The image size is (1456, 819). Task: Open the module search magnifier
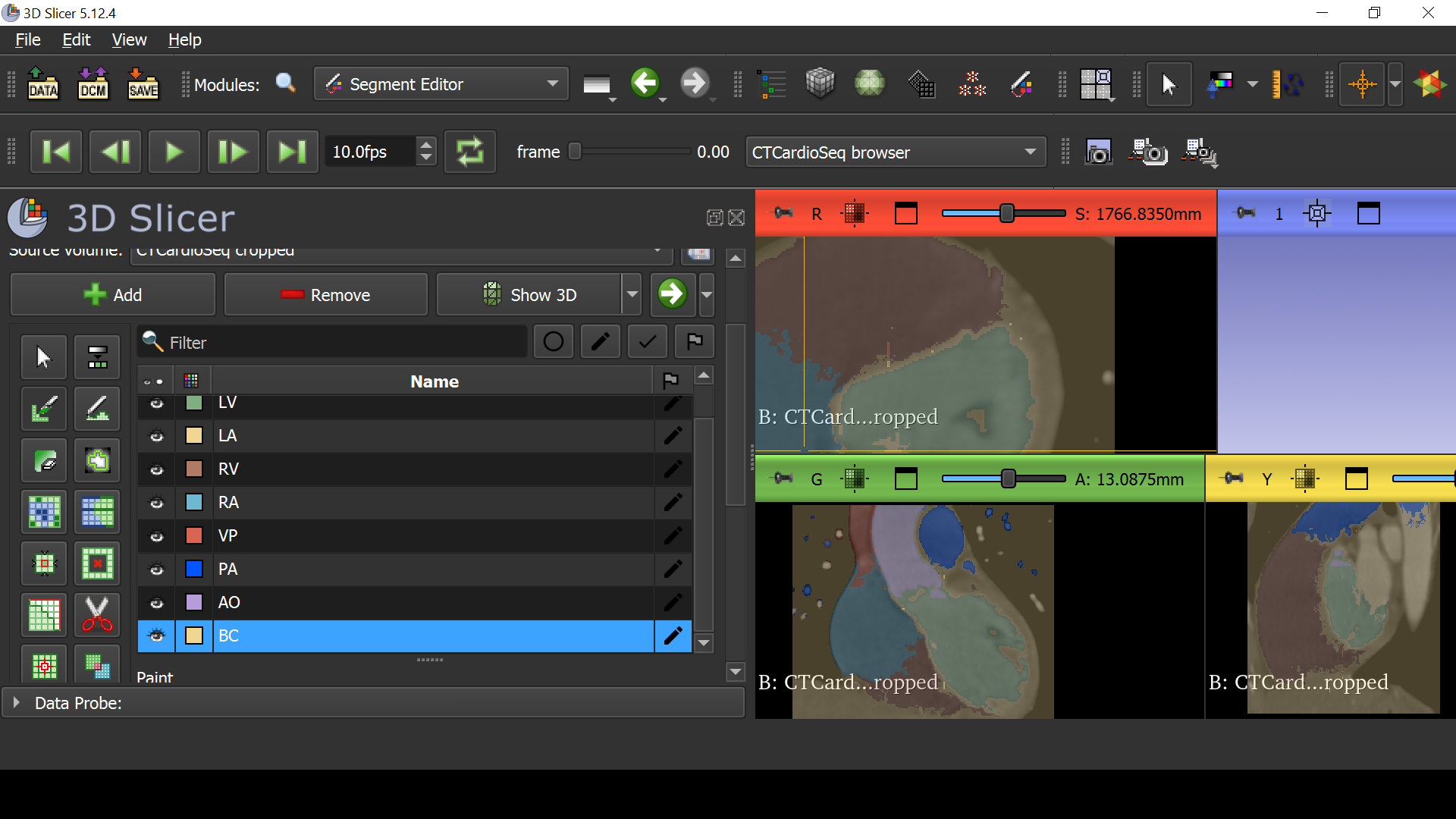(286, 83)
